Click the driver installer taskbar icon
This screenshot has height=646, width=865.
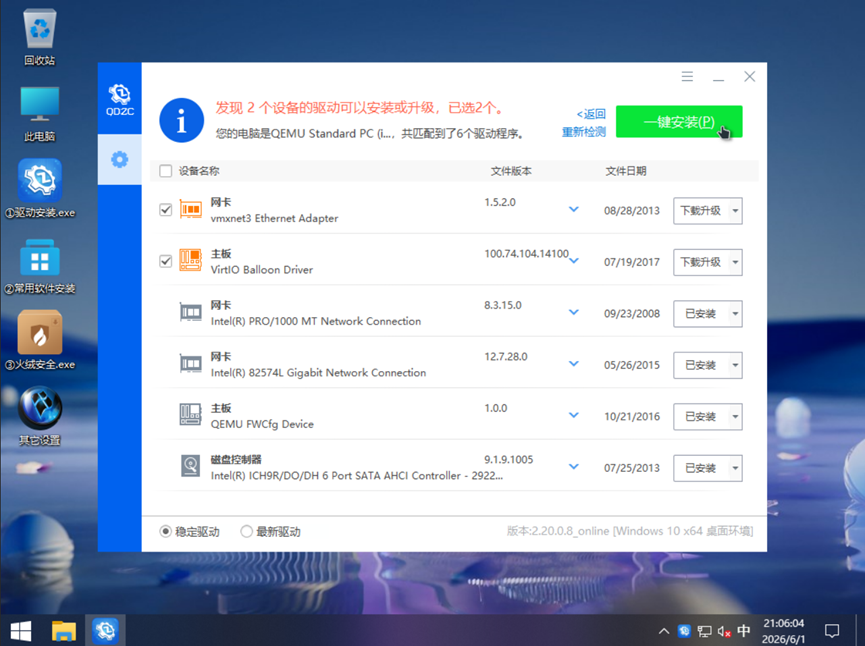pyautogui.click(x=105, y=631)
